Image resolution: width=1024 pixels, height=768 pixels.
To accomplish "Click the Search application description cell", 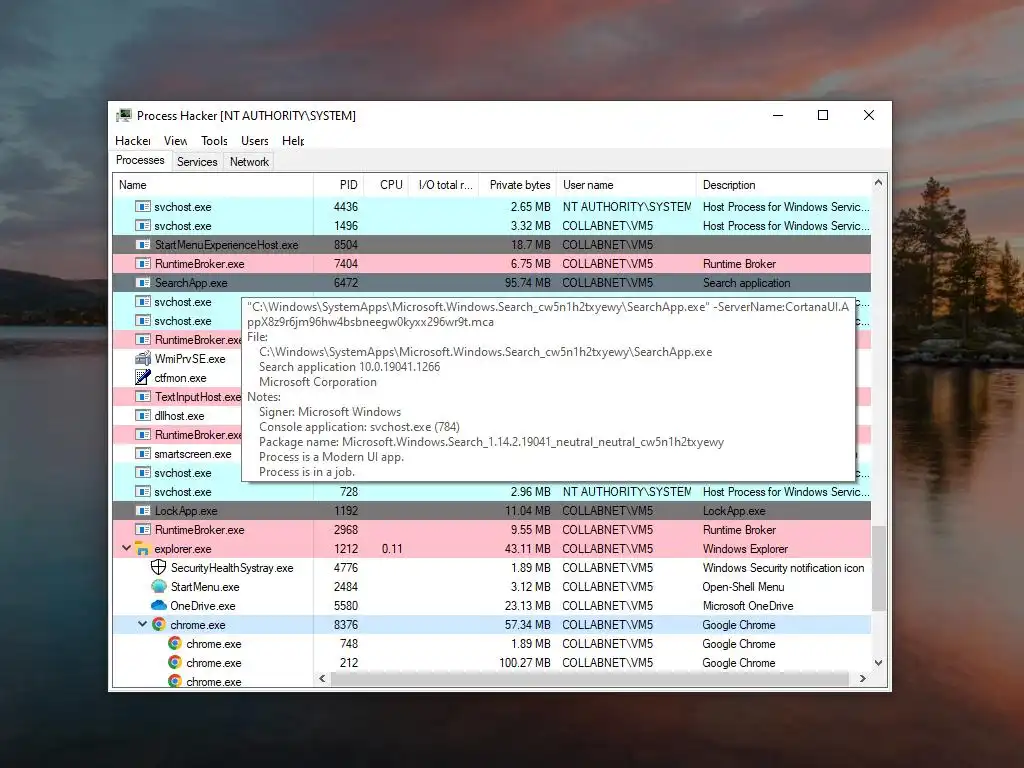I will click(x=746, y=282).
